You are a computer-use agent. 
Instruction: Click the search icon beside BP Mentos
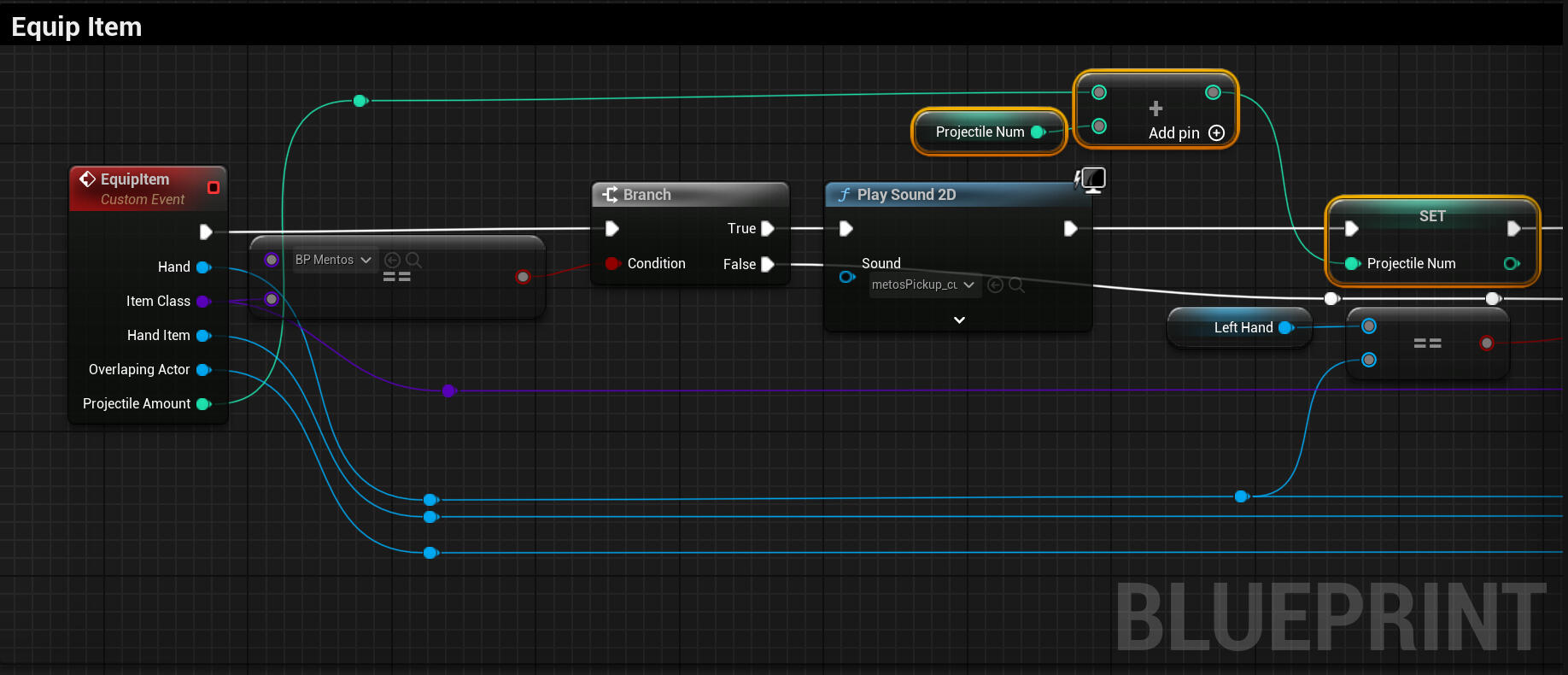[x=413, y=260]
